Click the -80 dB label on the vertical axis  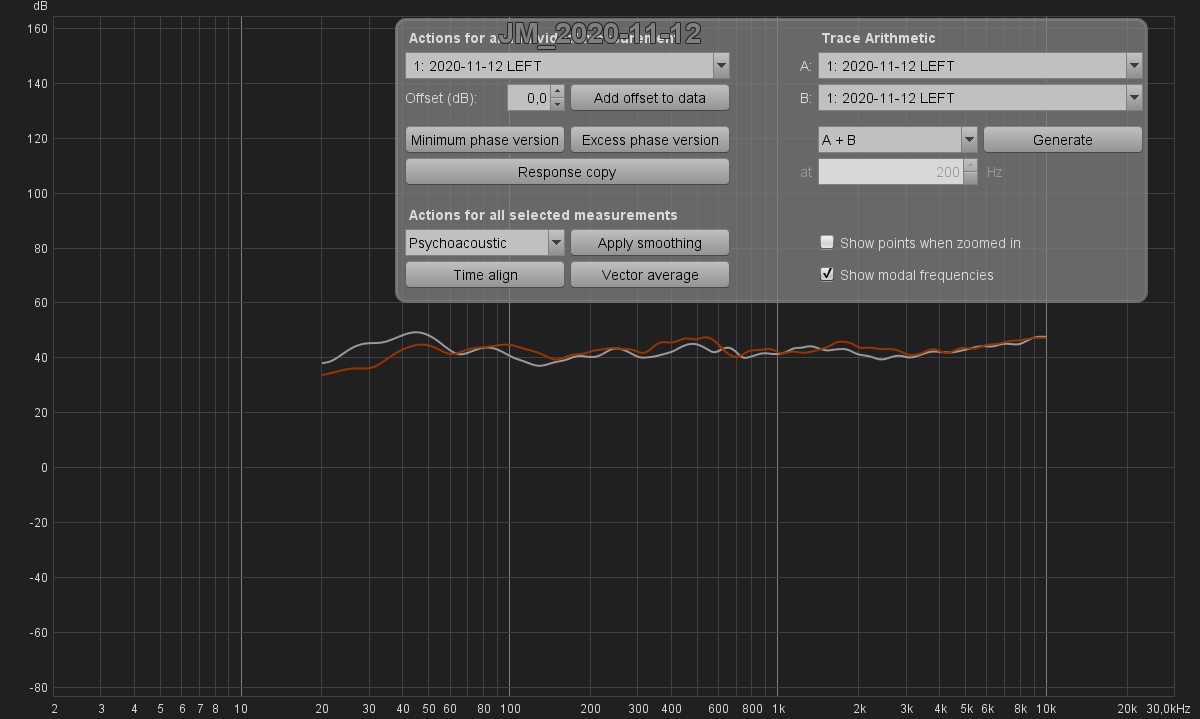pos(37,688)
